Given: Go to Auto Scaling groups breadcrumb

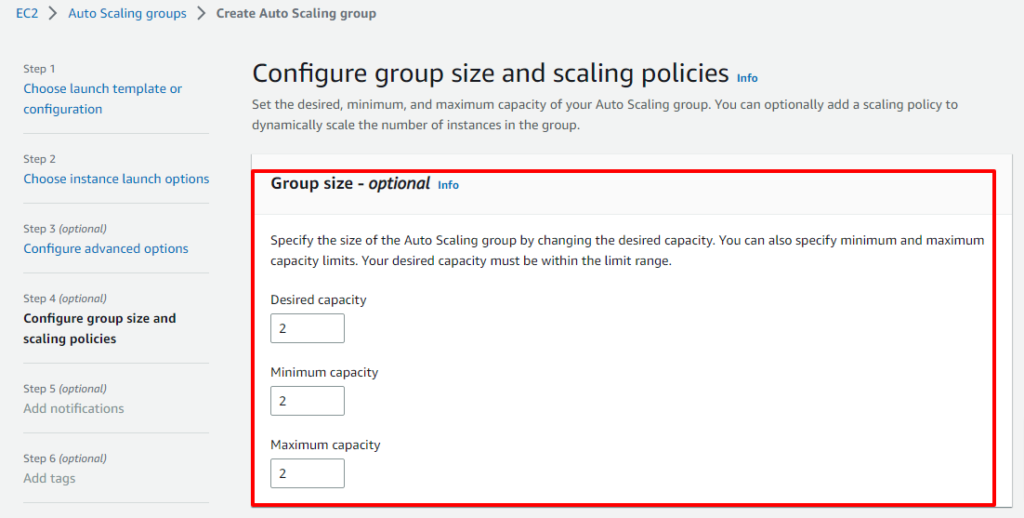Looking at the screenshot, I should coord(127,13).
